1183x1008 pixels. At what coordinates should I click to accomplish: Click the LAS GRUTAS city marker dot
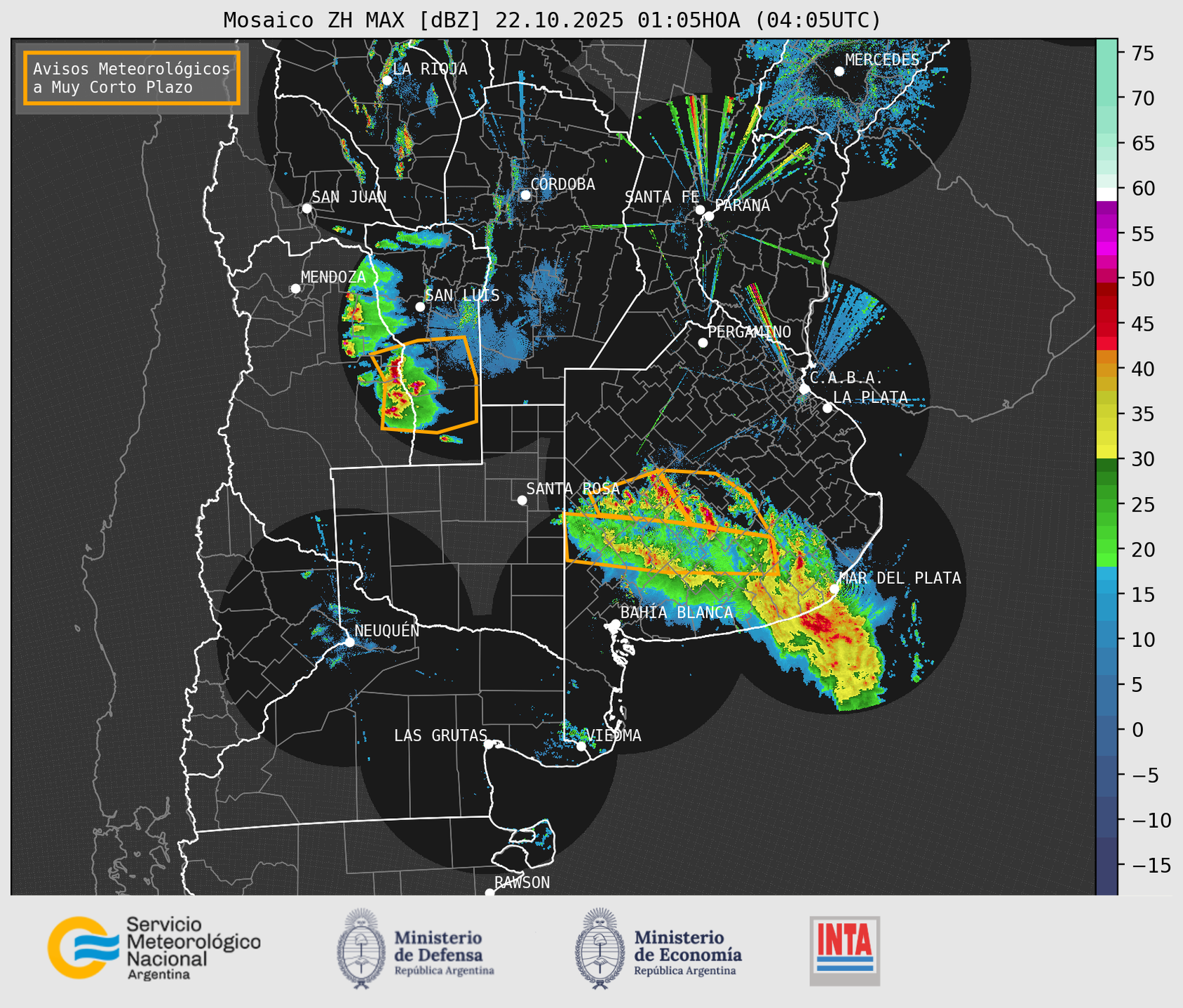[x=489, y=744]
